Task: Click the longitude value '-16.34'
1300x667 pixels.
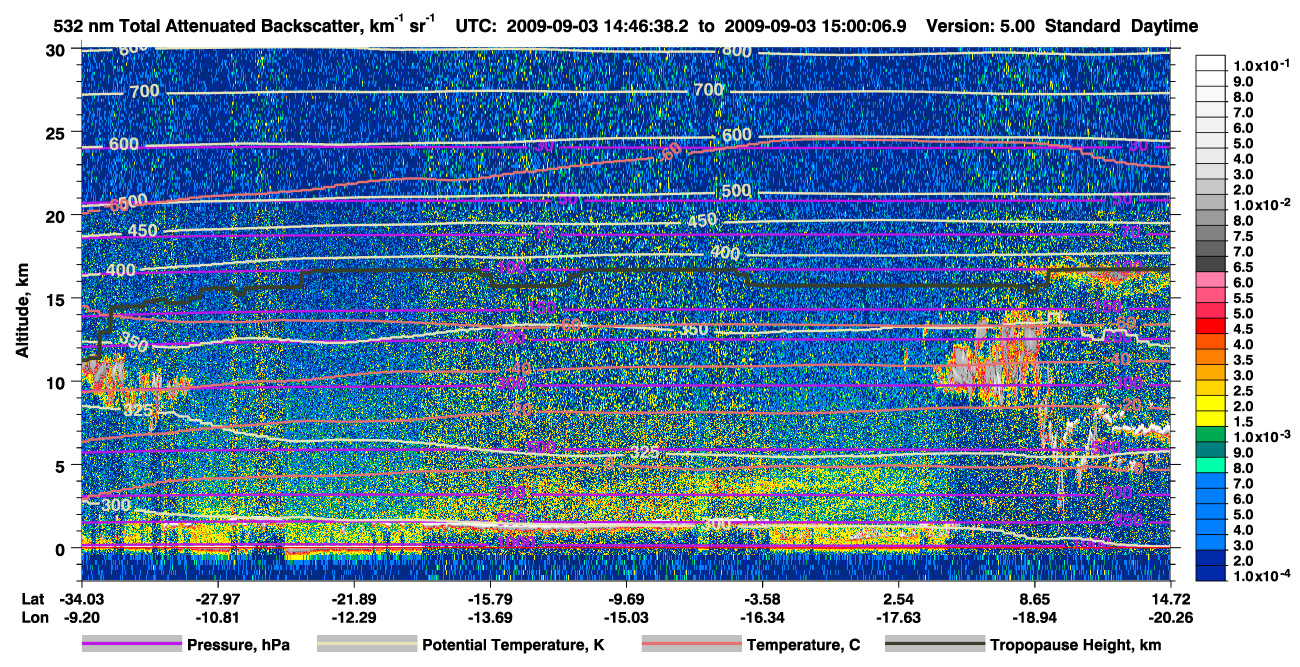Action: 763,617
